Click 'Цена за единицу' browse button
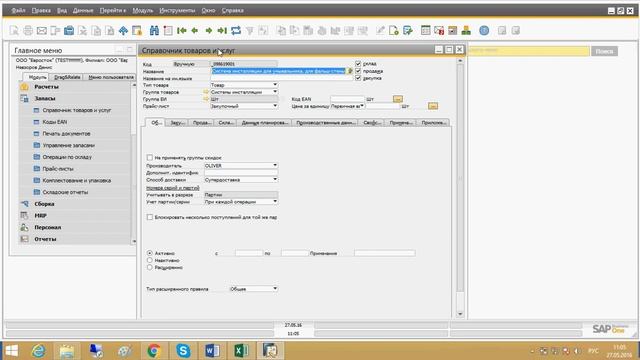Viewport: 640px width, 360px height. 433,106
